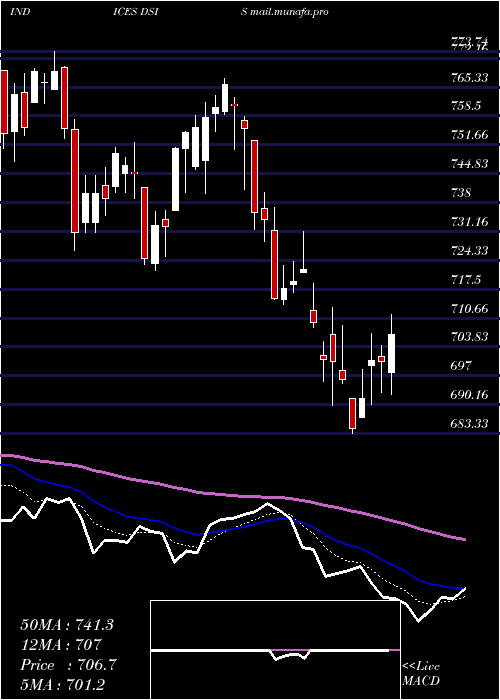This screenshot has height=700, width=500.
Task: Click the 690.16 price axis label
Action: [x=470, y=395]
